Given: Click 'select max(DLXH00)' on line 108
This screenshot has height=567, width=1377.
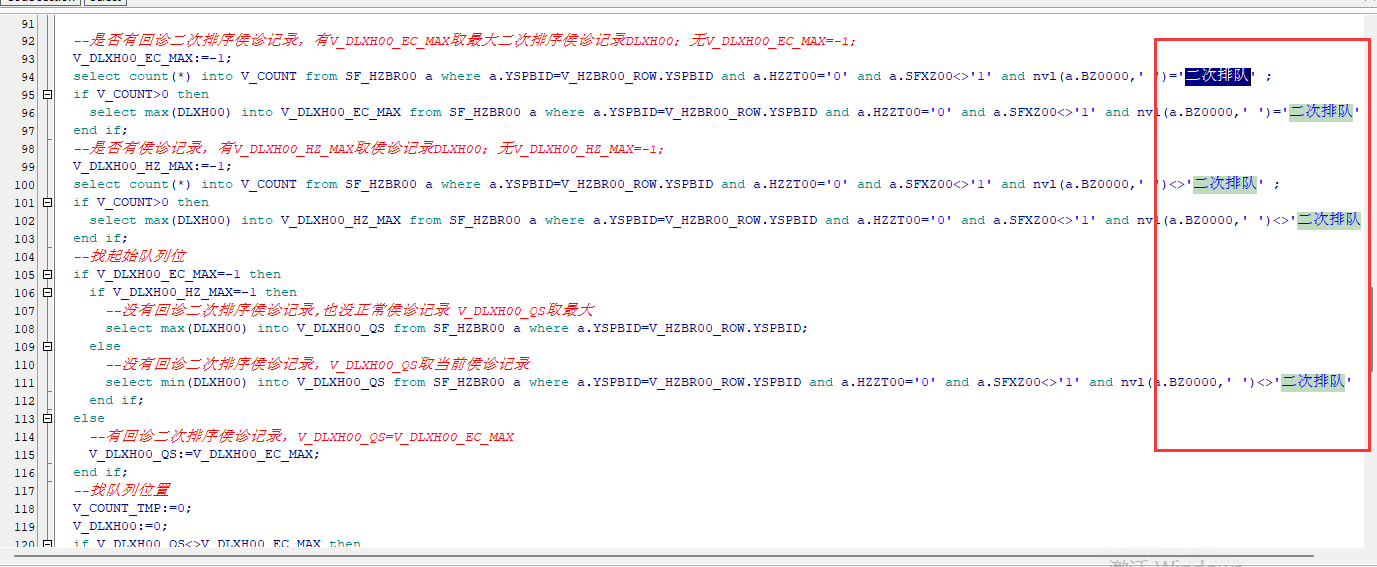Looking at the screenshot, I should [177, 328].
